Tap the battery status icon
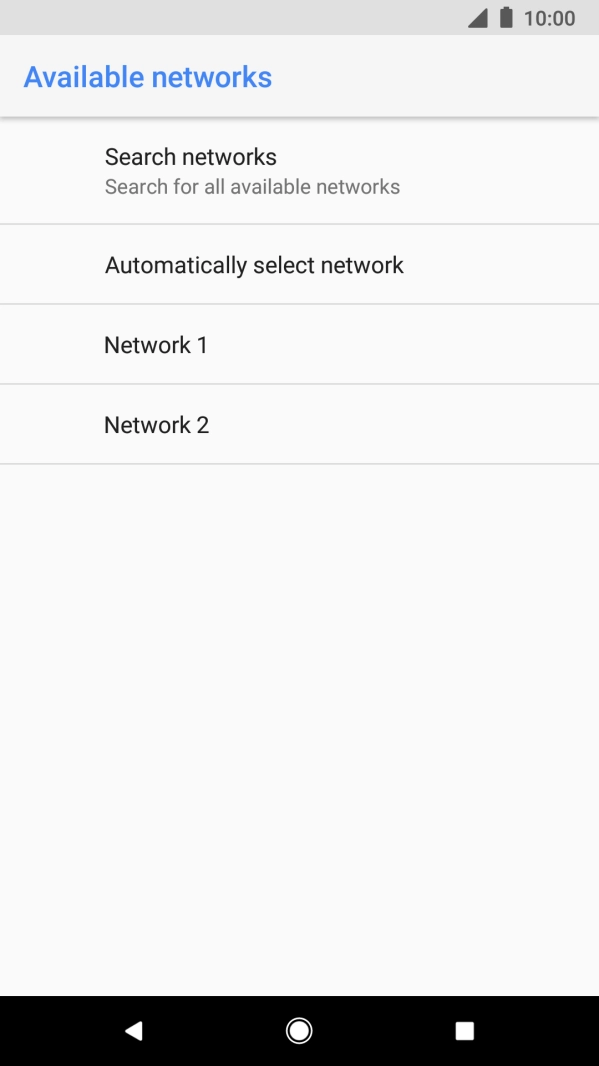The width and height of the screenshot is (599, 1066). click(x=504, y=16)
